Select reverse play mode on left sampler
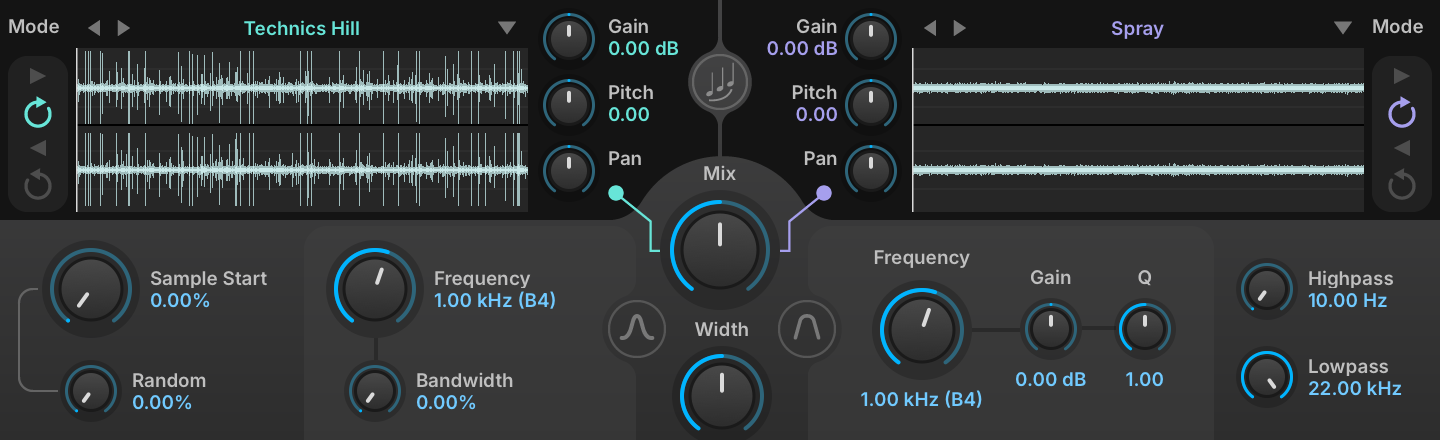This screenshot has width=1440, height=440. (x=38, y=149)
